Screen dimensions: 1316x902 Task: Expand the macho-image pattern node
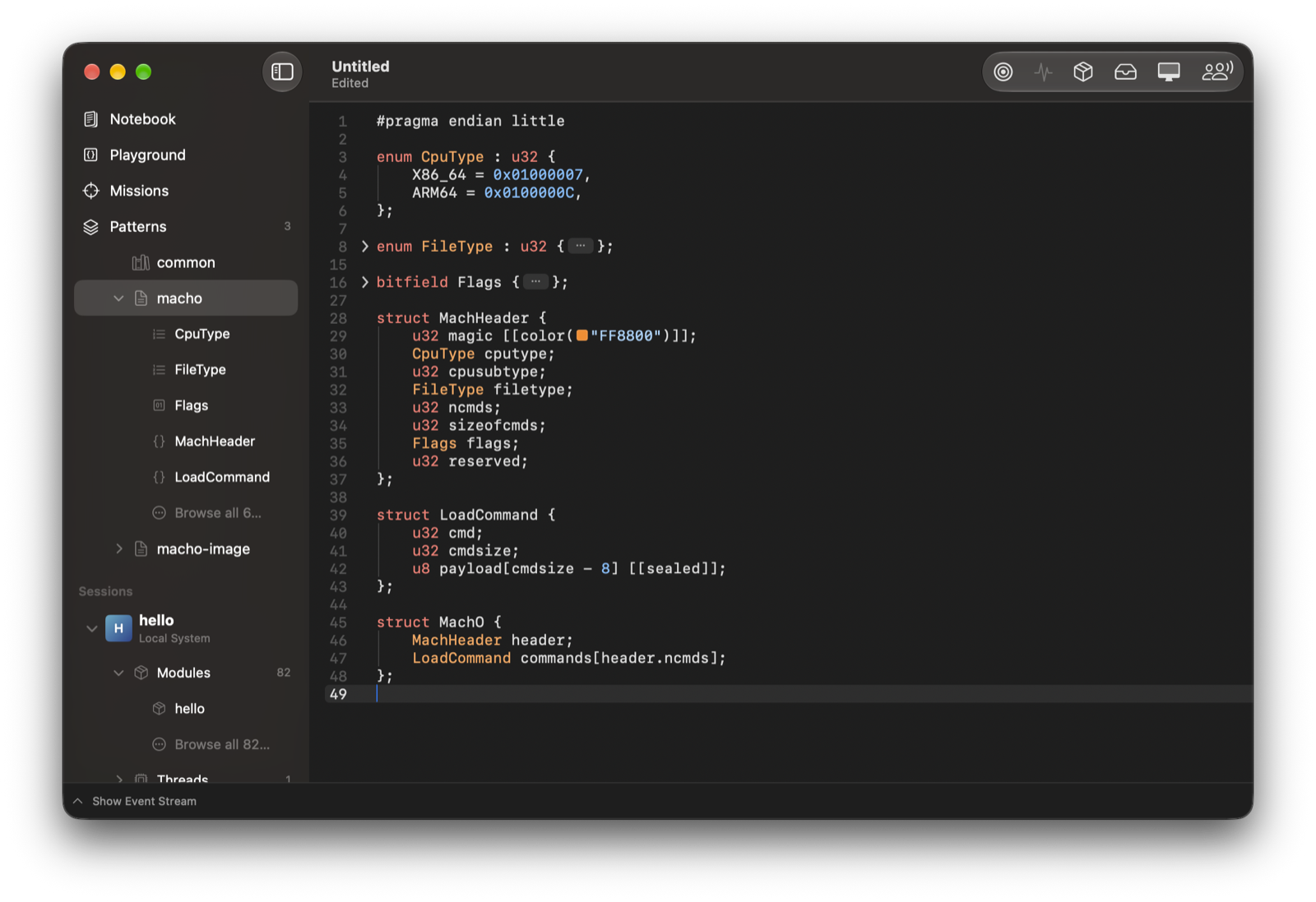118,548
